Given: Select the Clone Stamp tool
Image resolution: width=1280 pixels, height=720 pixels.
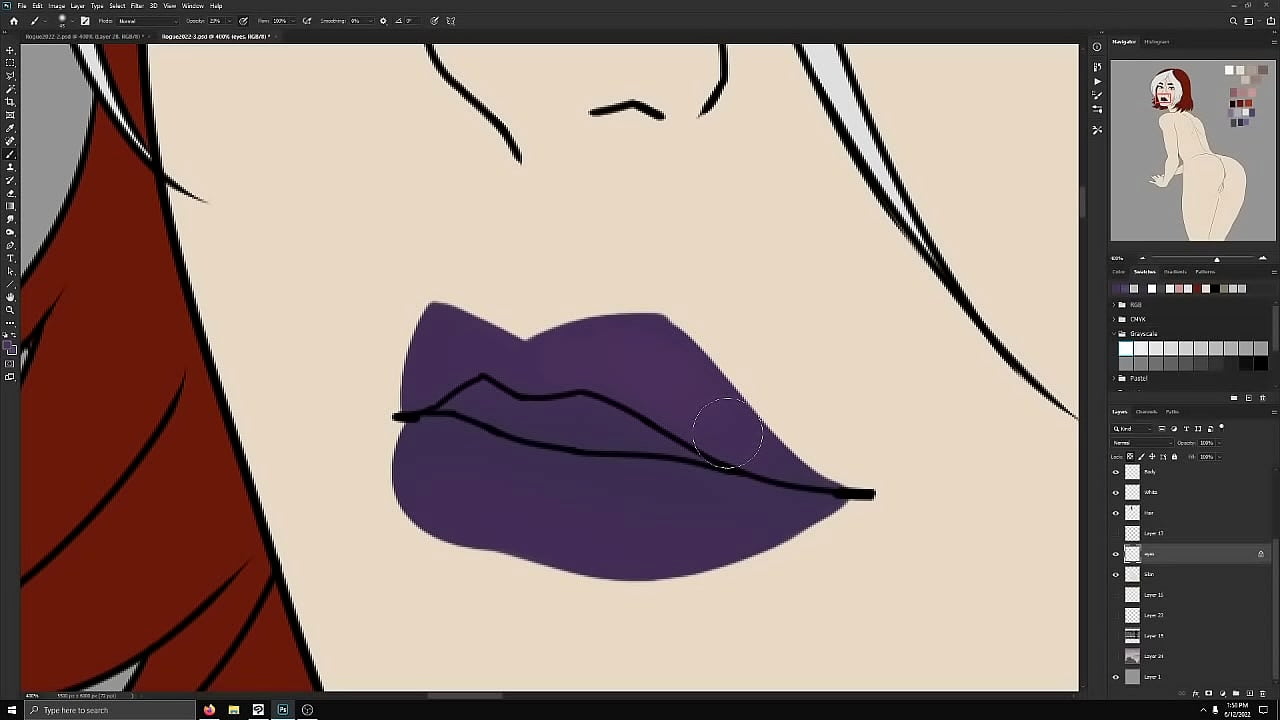Looking at the screenshot, I should coord(10,166).
